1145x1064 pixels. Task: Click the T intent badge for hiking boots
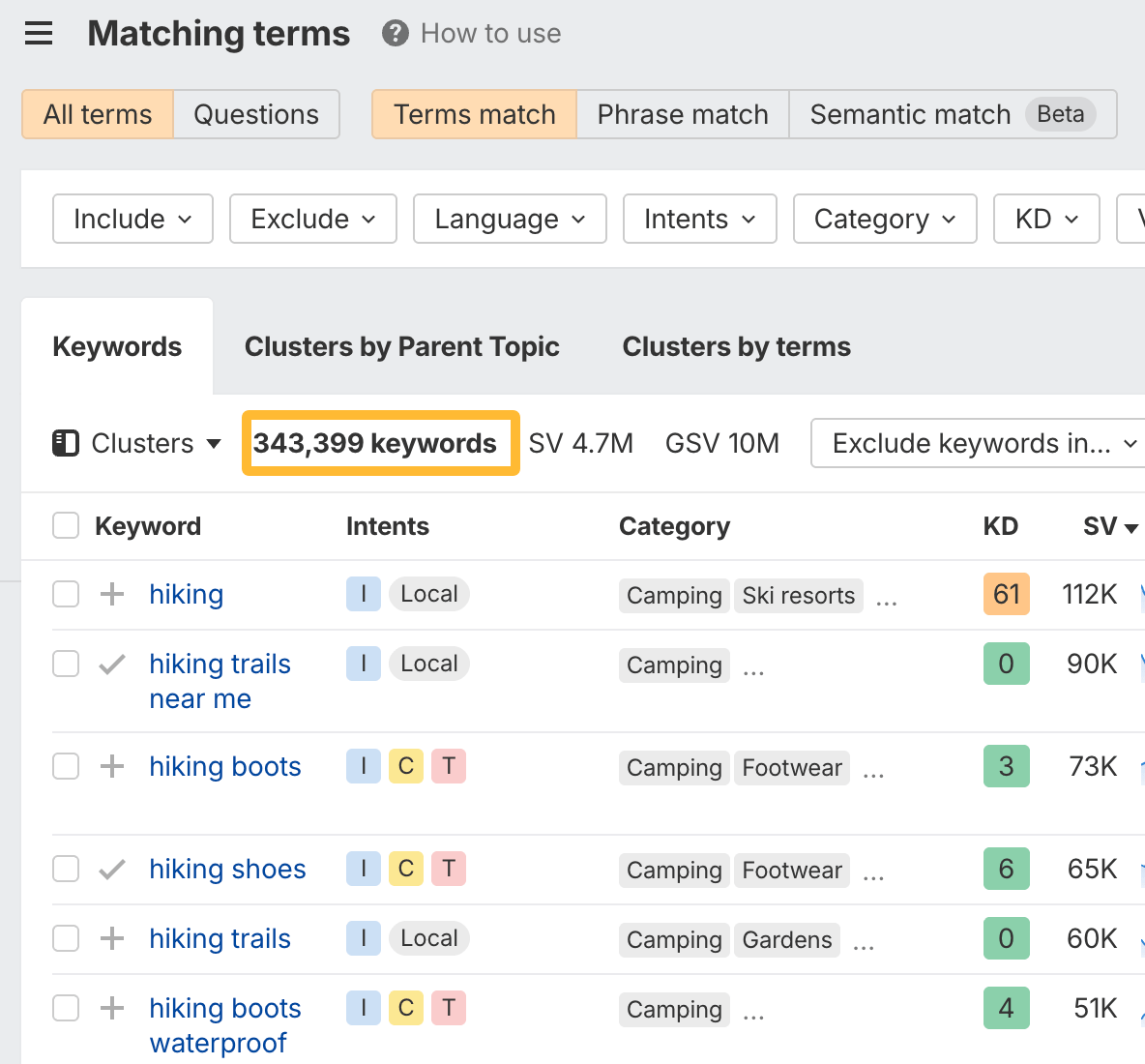[x=449, y=766]
